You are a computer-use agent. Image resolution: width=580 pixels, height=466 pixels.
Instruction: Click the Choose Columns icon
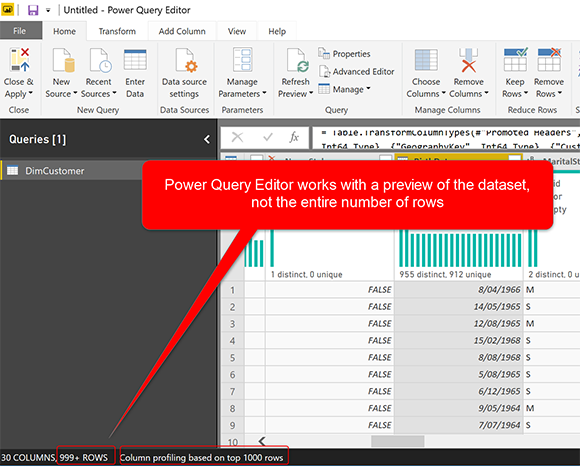[426, 60]
